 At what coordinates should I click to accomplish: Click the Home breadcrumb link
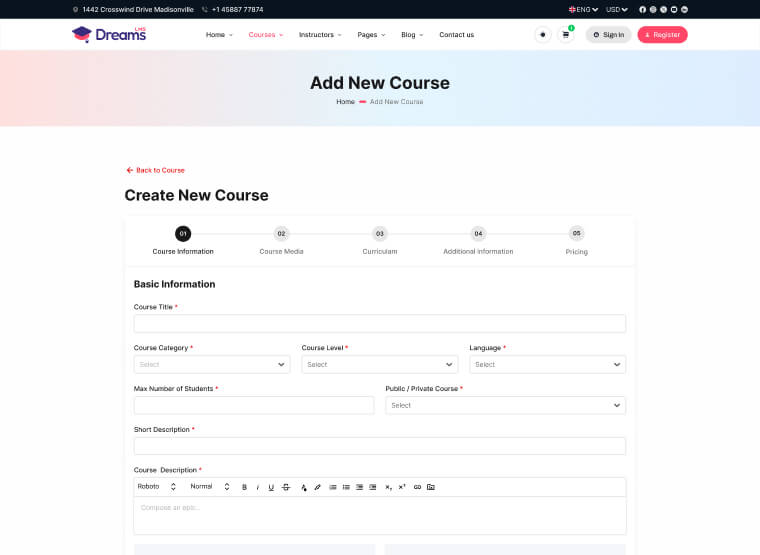(346, 102)
